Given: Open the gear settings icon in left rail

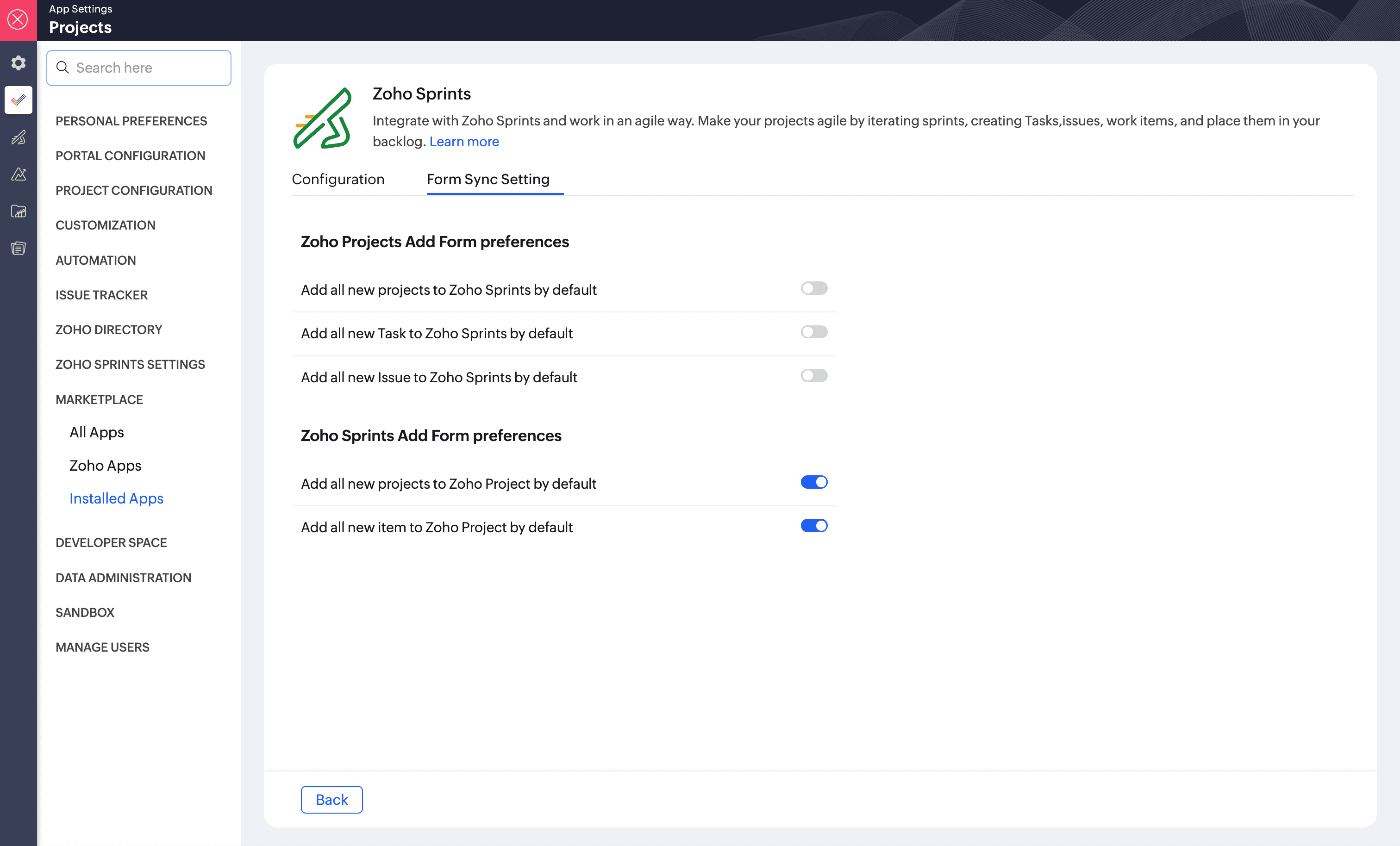Looking at the screenshot, I should (x=18, y=62).
